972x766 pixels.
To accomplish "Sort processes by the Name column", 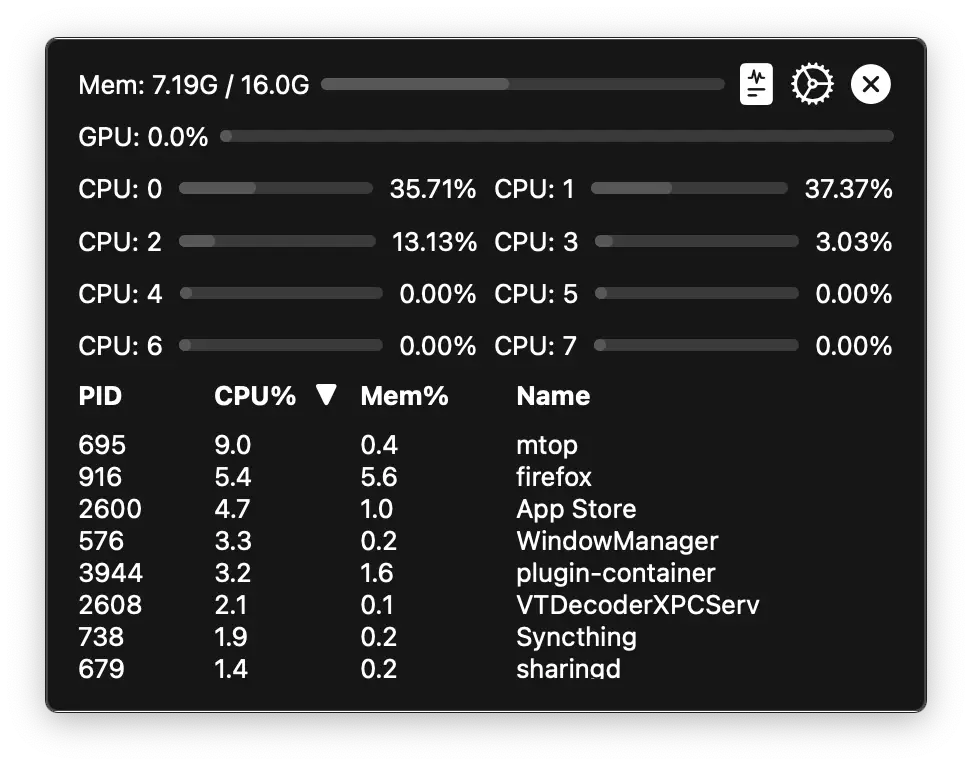I will pos(553,396).
